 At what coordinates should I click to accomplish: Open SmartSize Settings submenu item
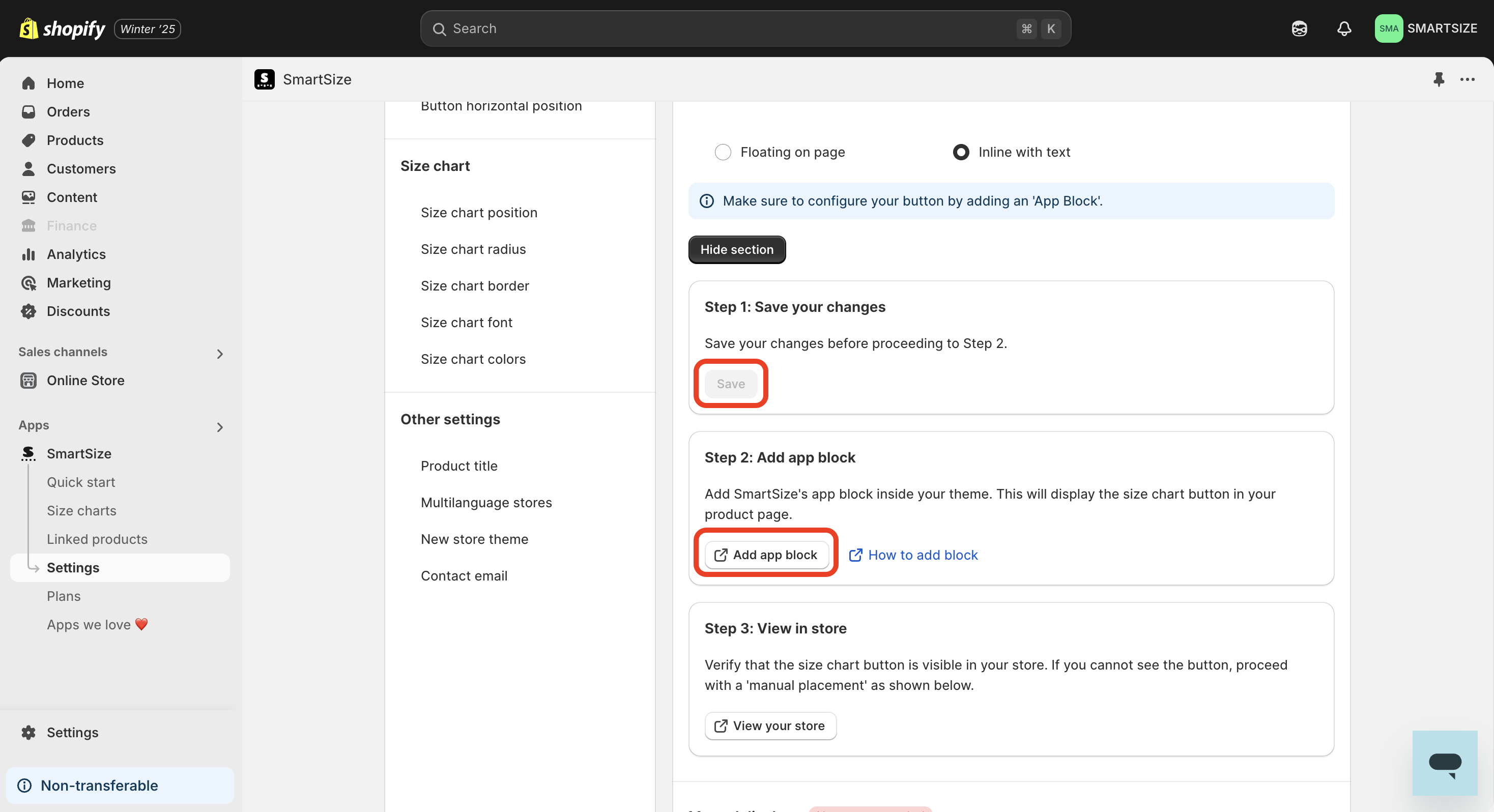click(120, 567)
